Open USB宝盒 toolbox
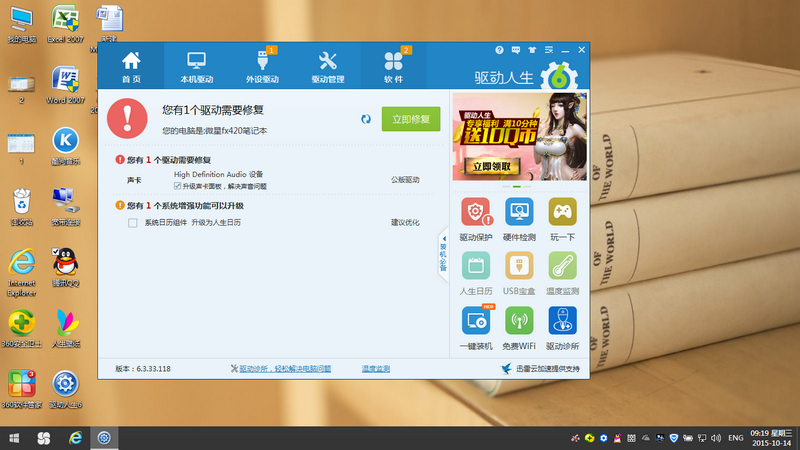Image resolution: width=800 pixels, height=450 pixels. coord(519,268)
